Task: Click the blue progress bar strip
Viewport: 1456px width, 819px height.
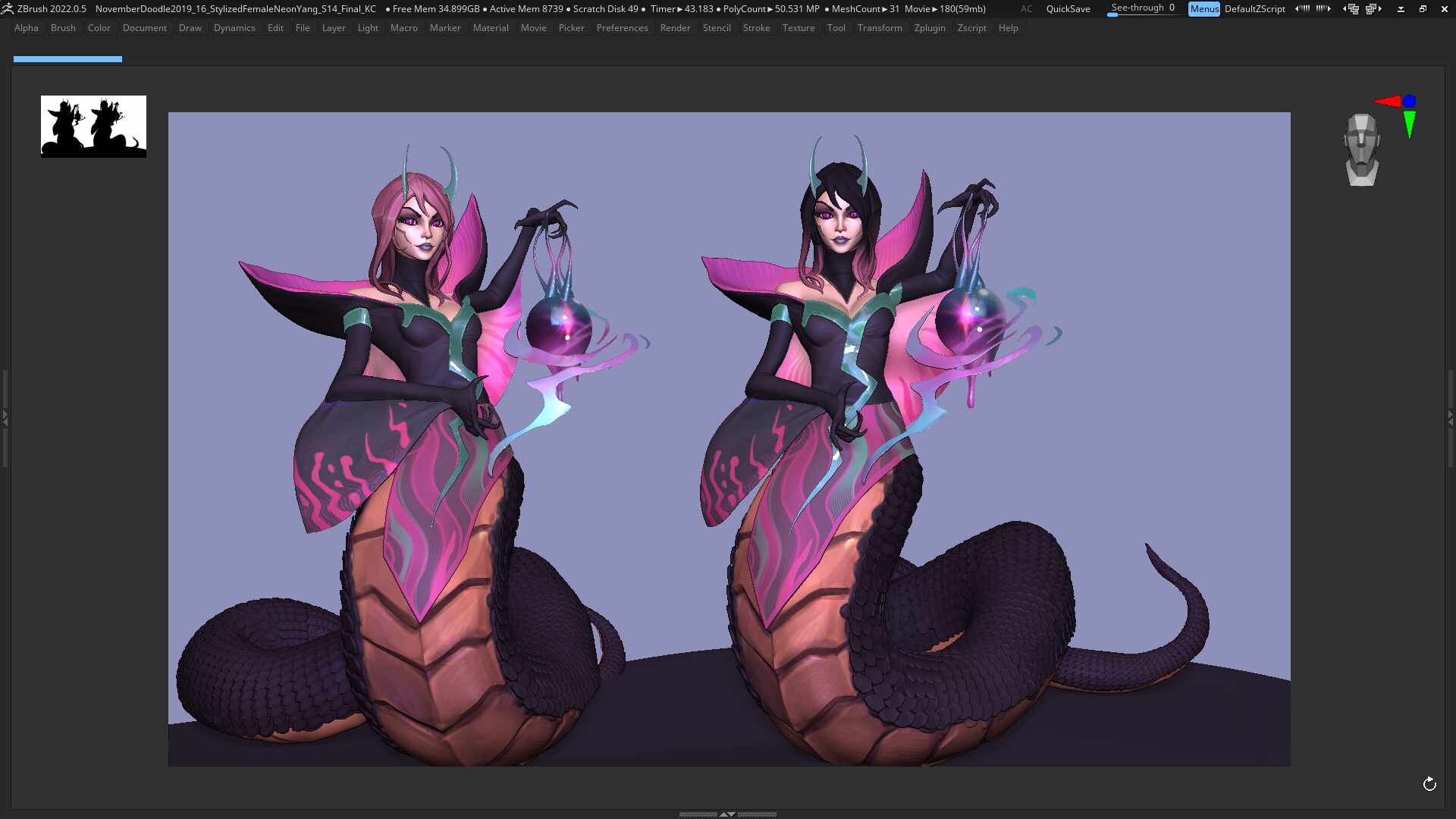Action: pos(67,59)
